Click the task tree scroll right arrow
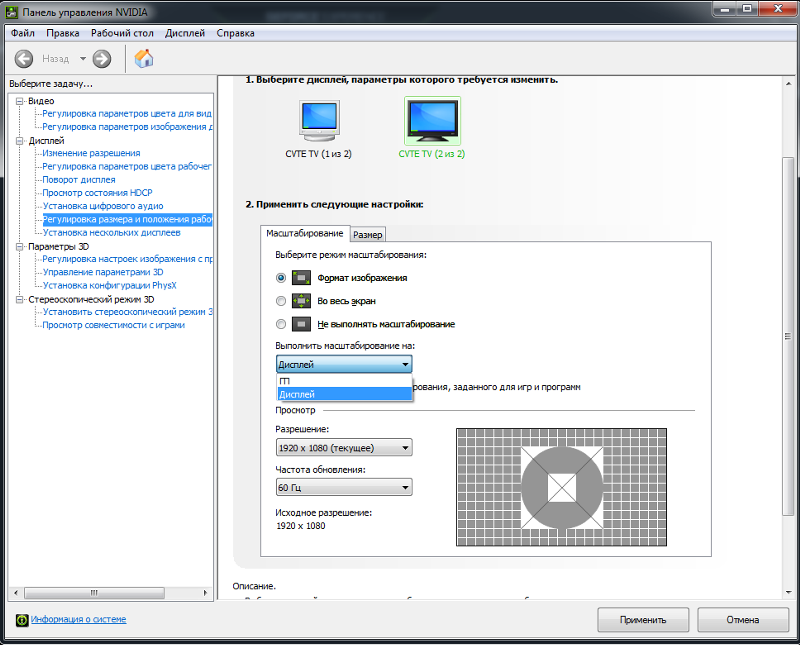This screenshot has width=800, height=645. point(205,593)
